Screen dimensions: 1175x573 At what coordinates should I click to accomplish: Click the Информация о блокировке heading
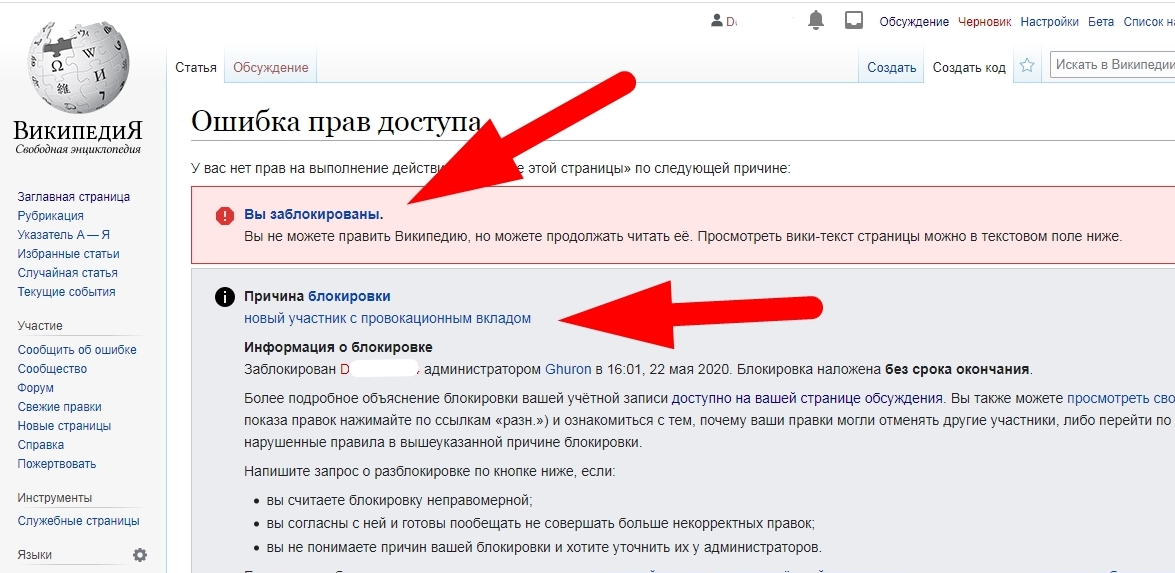click(x=339, y=348)
